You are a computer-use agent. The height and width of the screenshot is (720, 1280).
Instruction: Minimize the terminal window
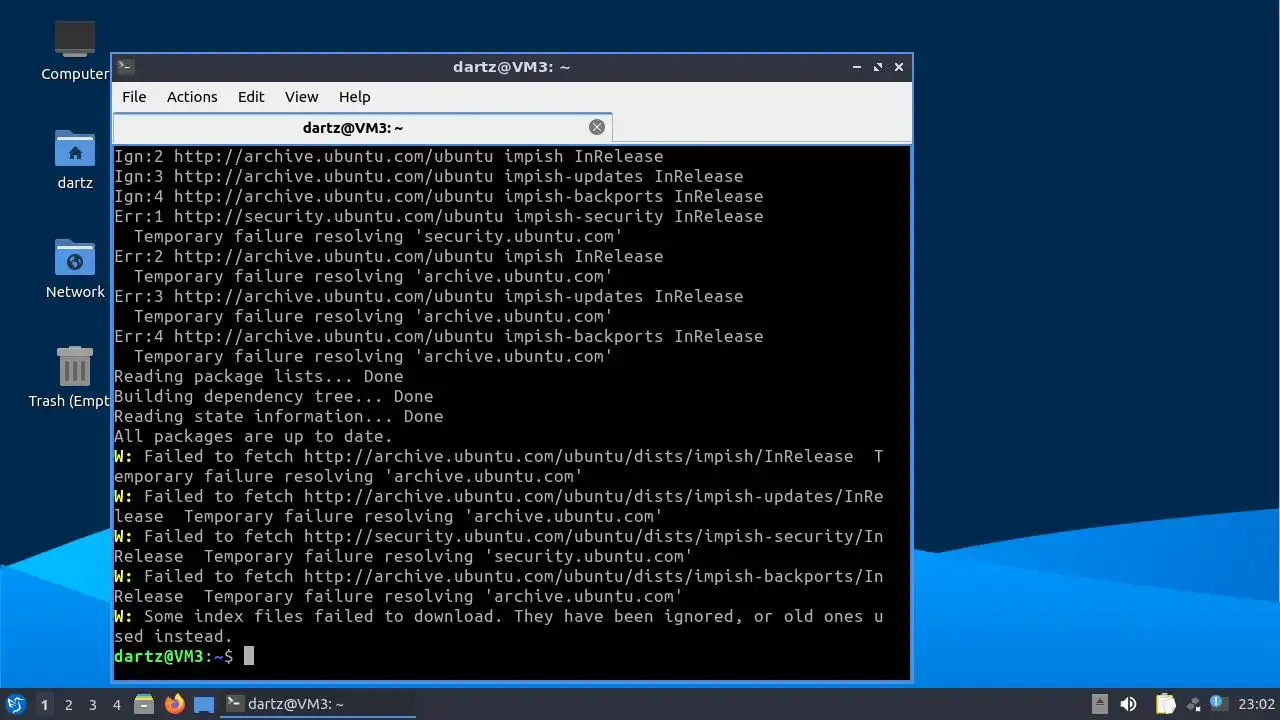point(857,67)
